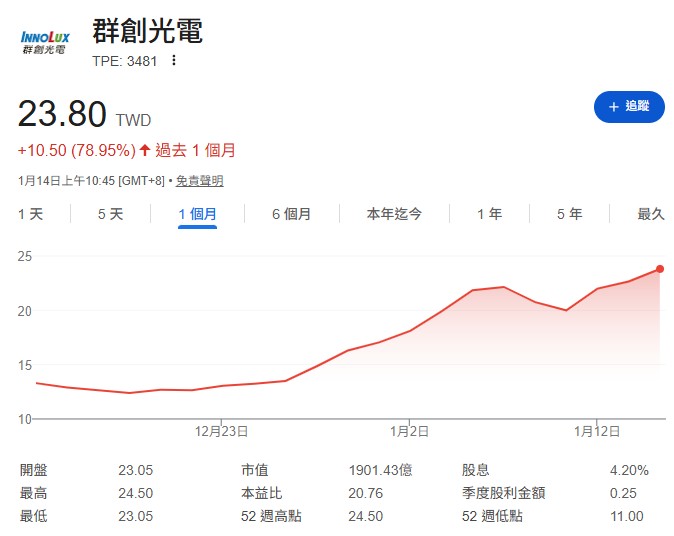Select the 5 年 time range tab

tap(569, 214)
